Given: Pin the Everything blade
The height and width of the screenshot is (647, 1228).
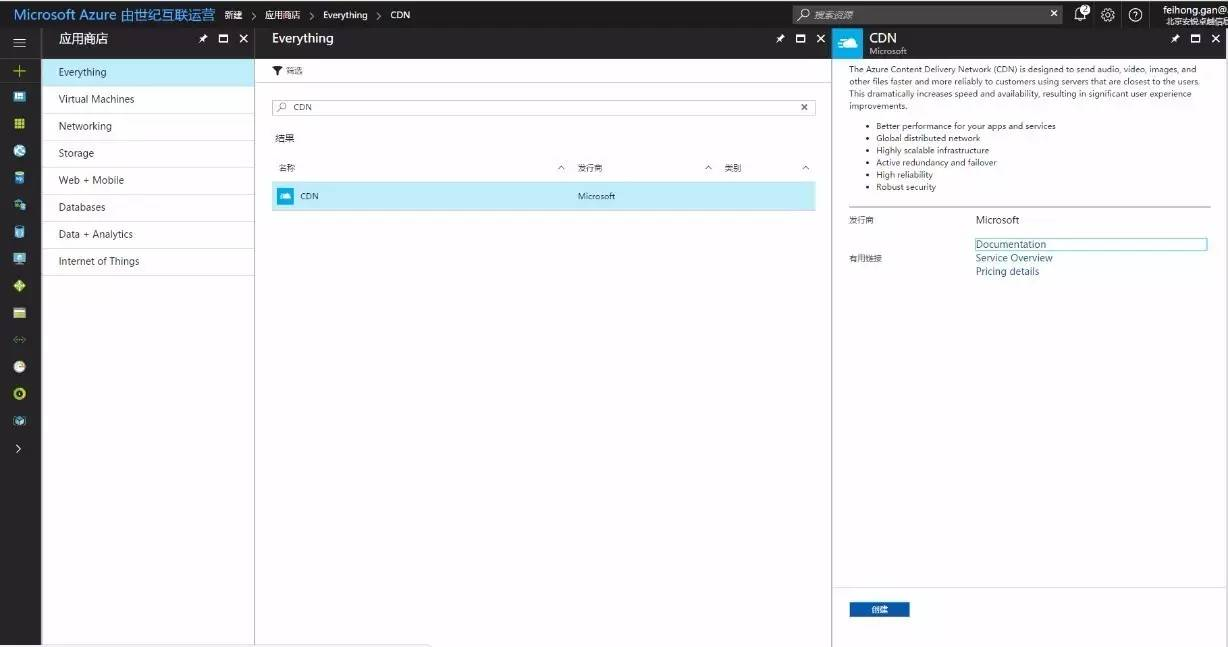Looking at the screenshot, I should tap(780, 39).
